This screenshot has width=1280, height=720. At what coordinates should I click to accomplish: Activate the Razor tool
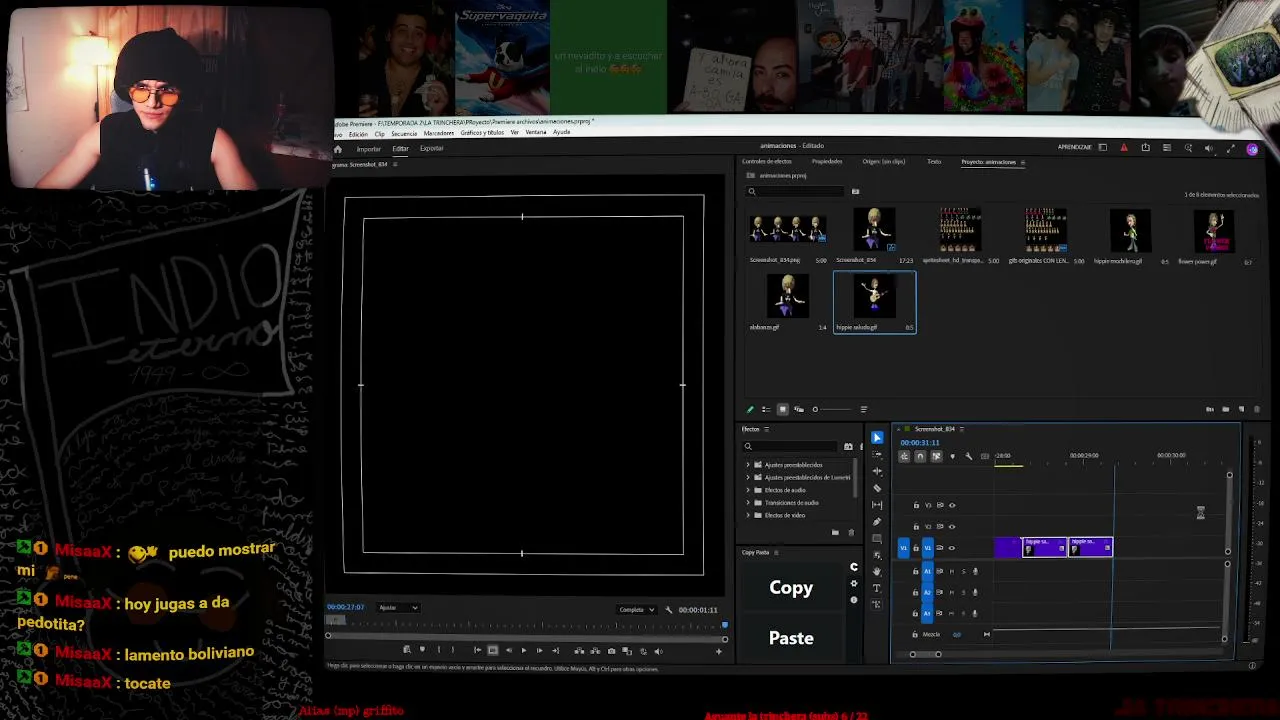pos(877,488)
